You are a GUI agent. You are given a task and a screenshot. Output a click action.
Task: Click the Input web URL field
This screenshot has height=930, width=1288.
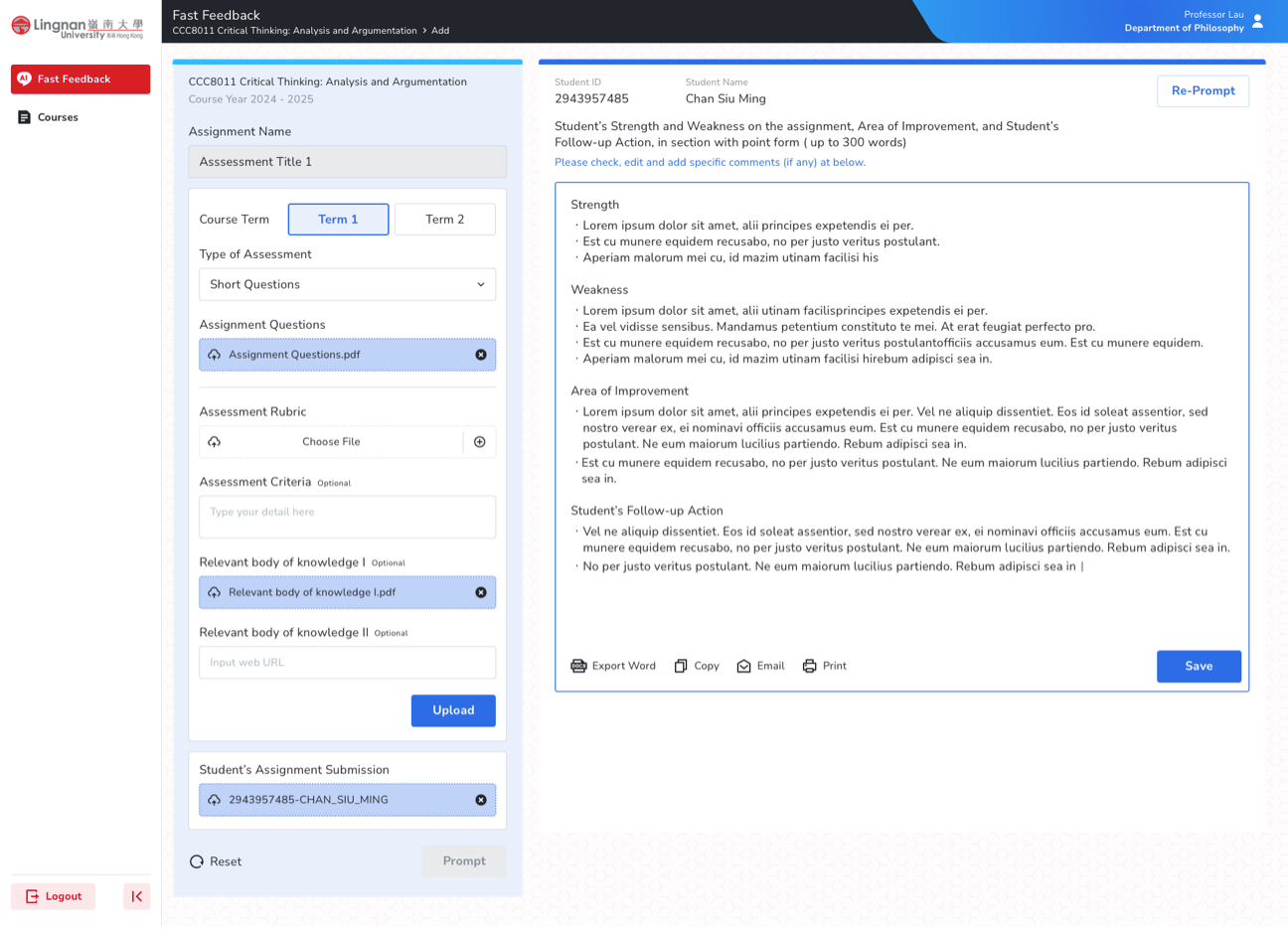[x=347, y=663]
